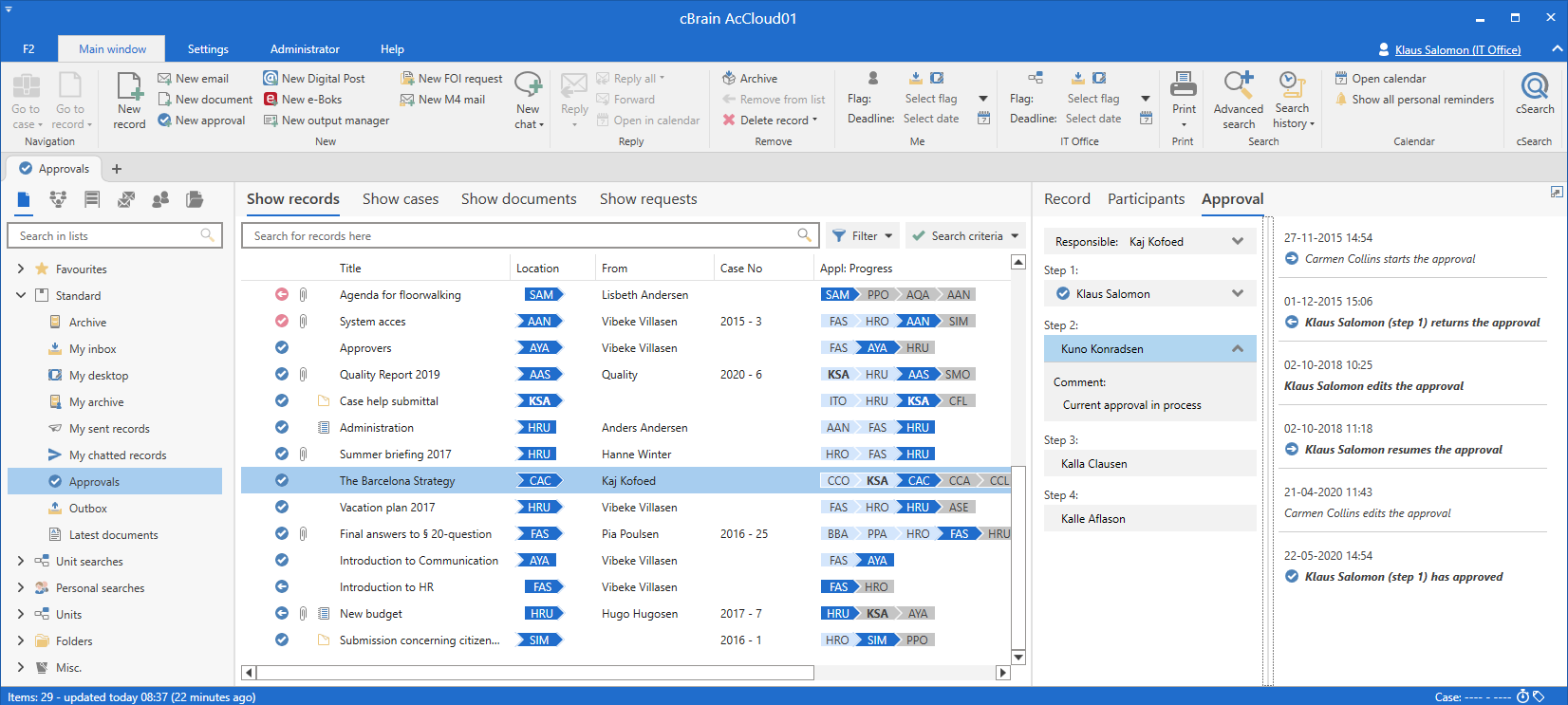1568x705 pixels.
Task: Click the checkmark icon beside Klaus Salomon step
Action: 1063,294
